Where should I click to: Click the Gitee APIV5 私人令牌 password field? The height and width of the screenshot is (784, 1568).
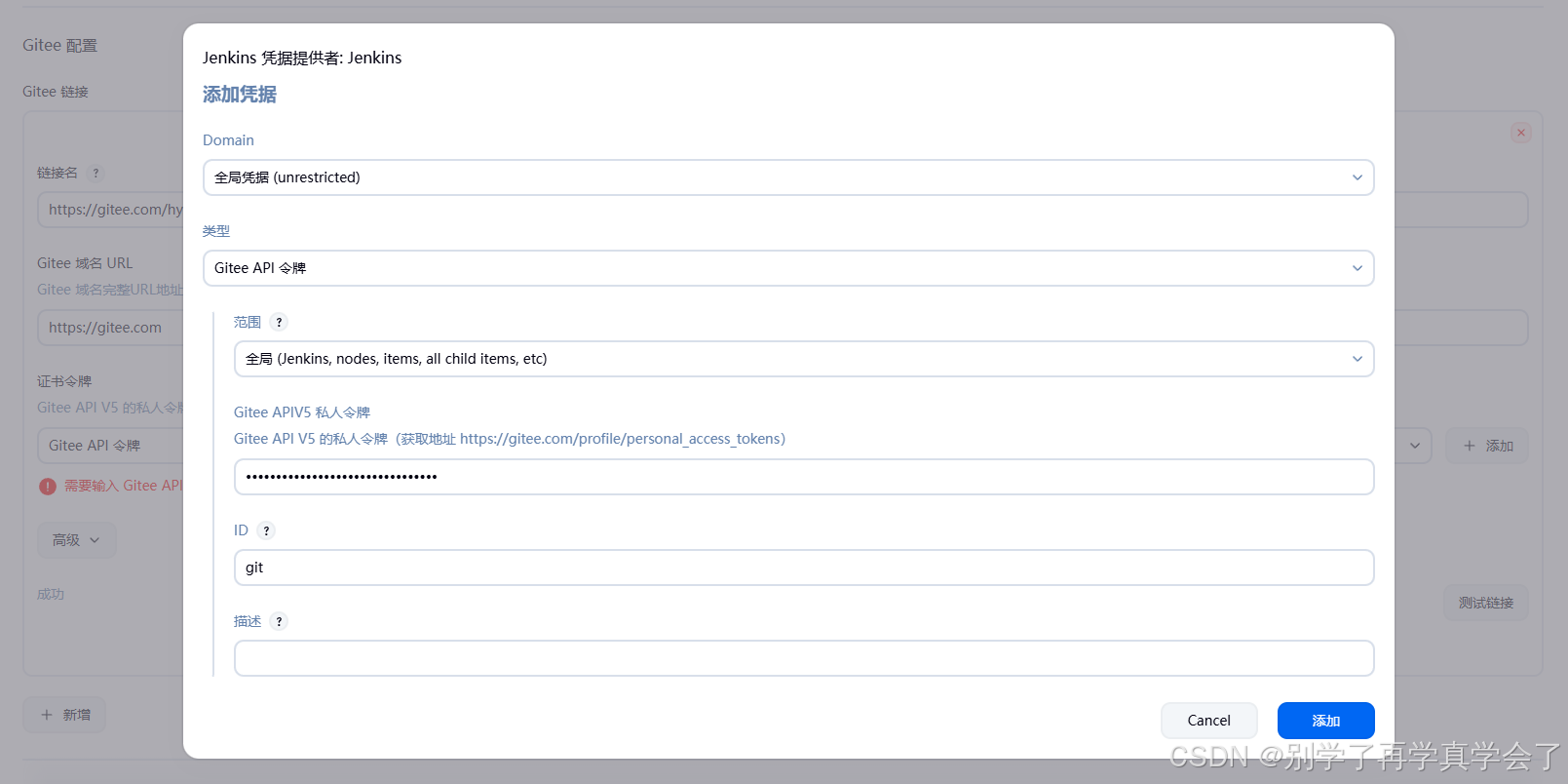(x=804, y=477)
